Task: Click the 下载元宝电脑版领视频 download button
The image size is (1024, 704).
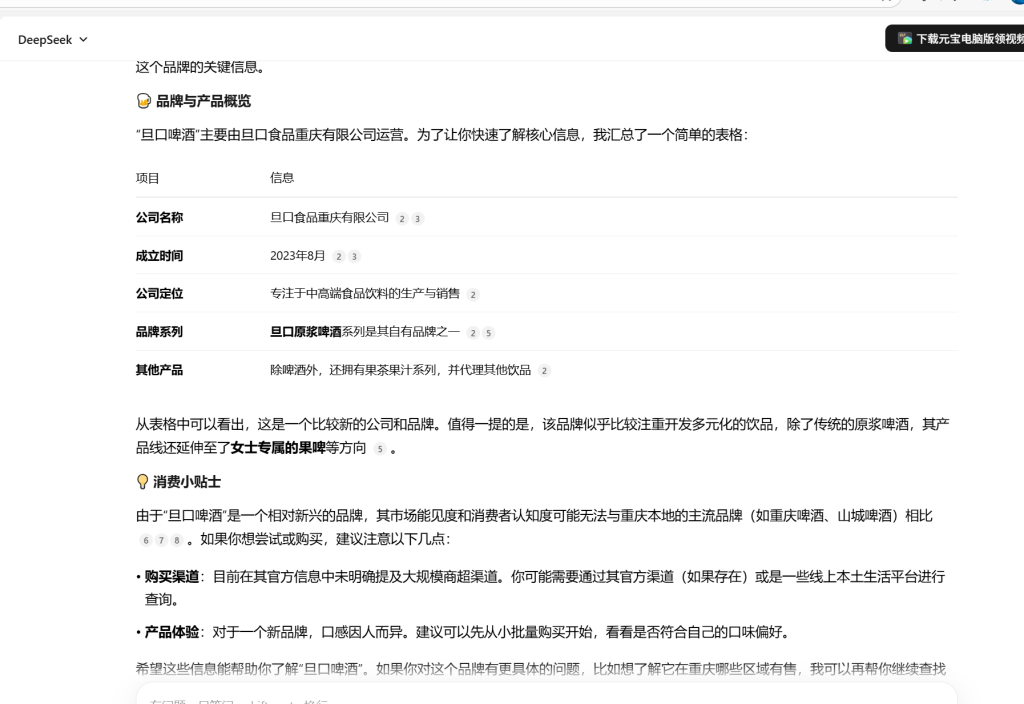Action: 962,38
